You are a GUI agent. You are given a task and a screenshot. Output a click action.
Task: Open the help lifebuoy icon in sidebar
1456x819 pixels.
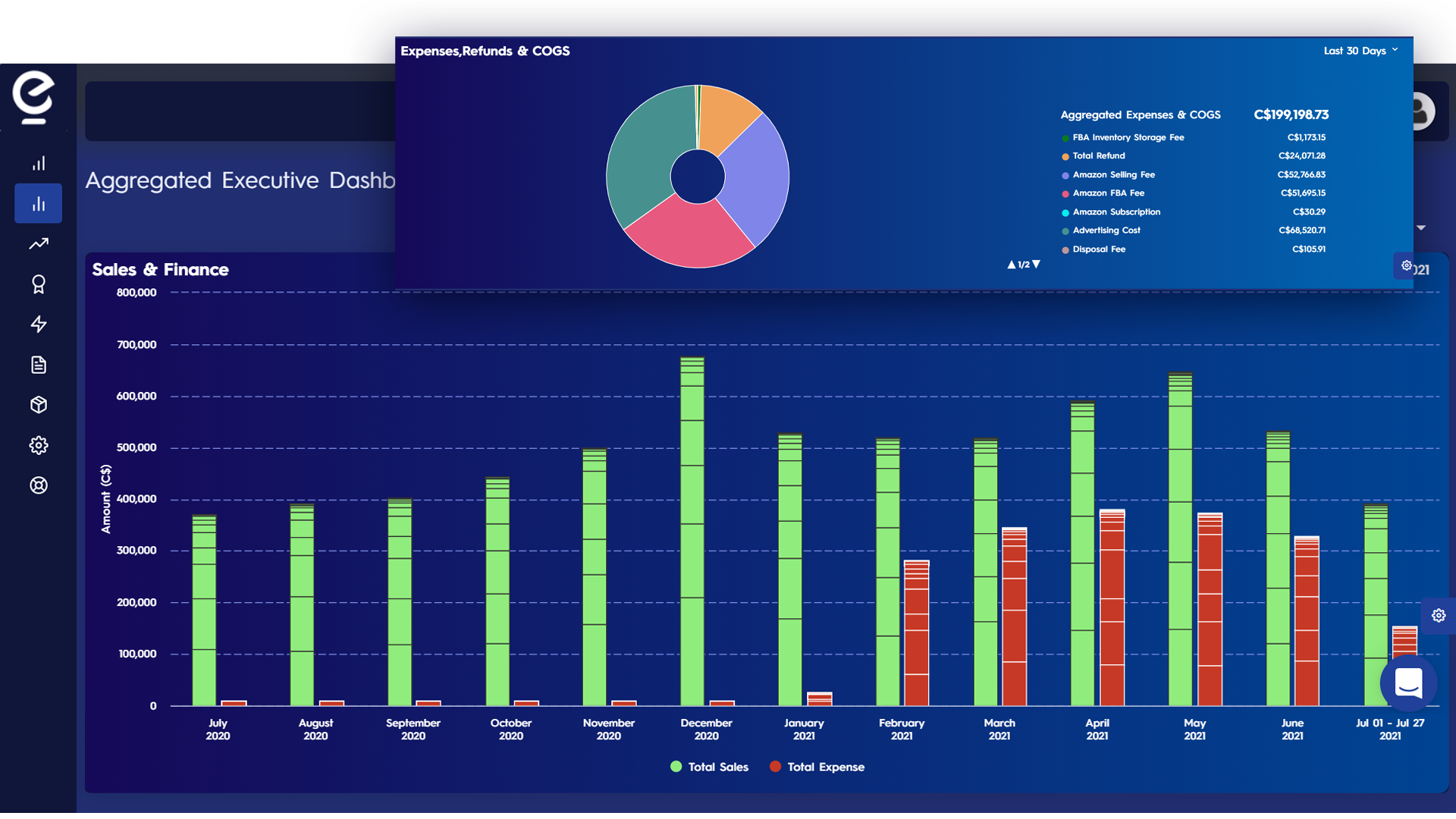[x=39, y=486]
